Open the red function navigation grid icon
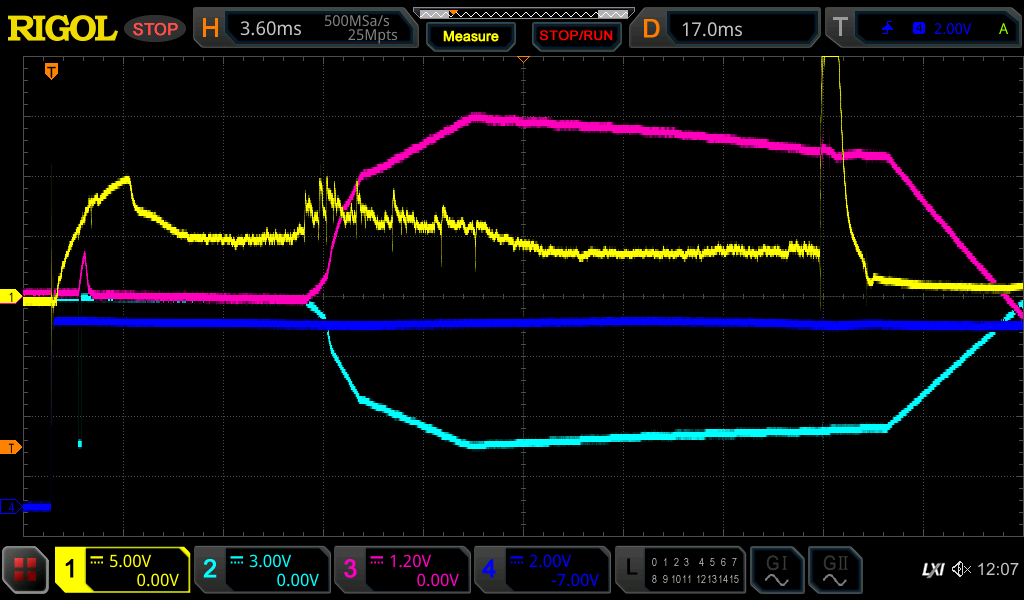 (x=26, y=571)
